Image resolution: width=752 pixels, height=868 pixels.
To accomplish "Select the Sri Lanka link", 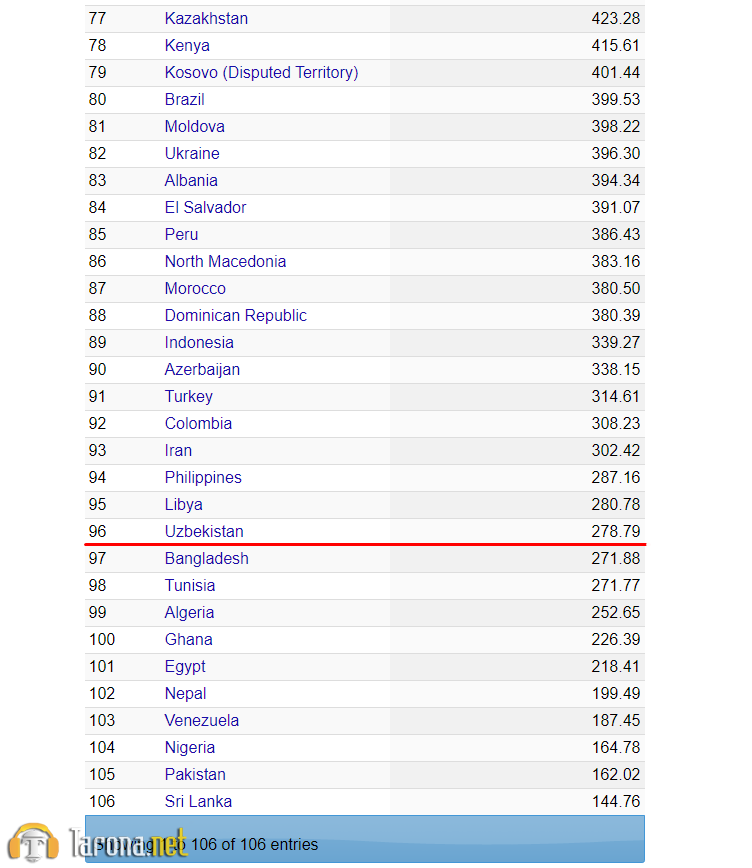I will (198, 802).
